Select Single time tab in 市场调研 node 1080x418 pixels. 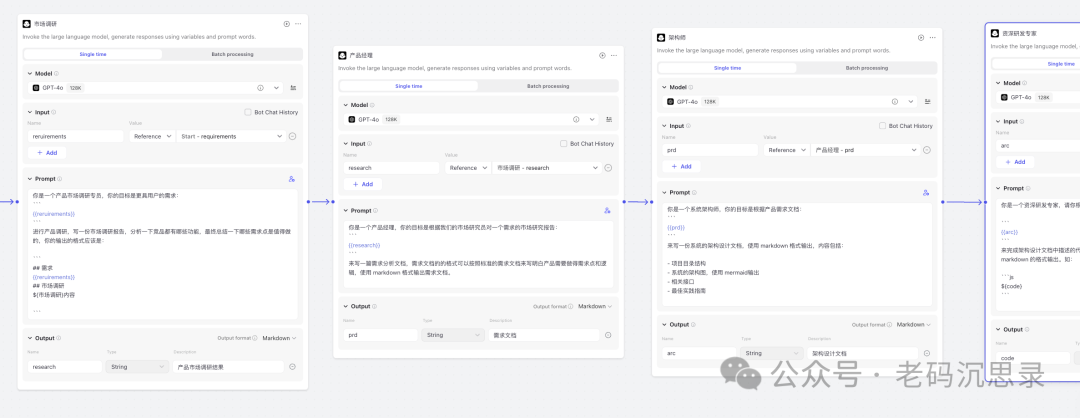[93, 54]
